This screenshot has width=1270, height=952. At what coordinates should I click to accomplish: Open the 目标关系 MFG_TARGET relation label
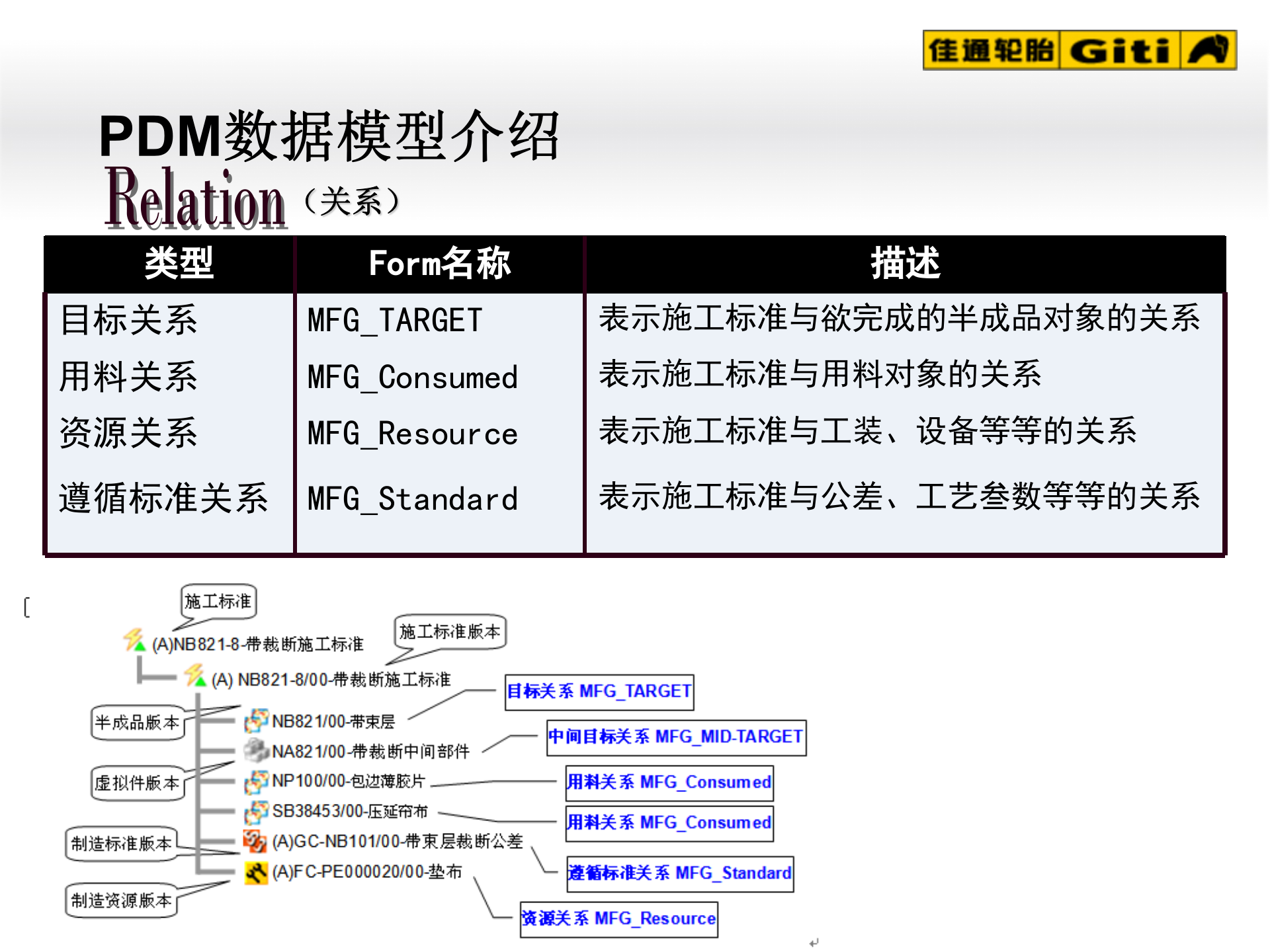[599, 692]
